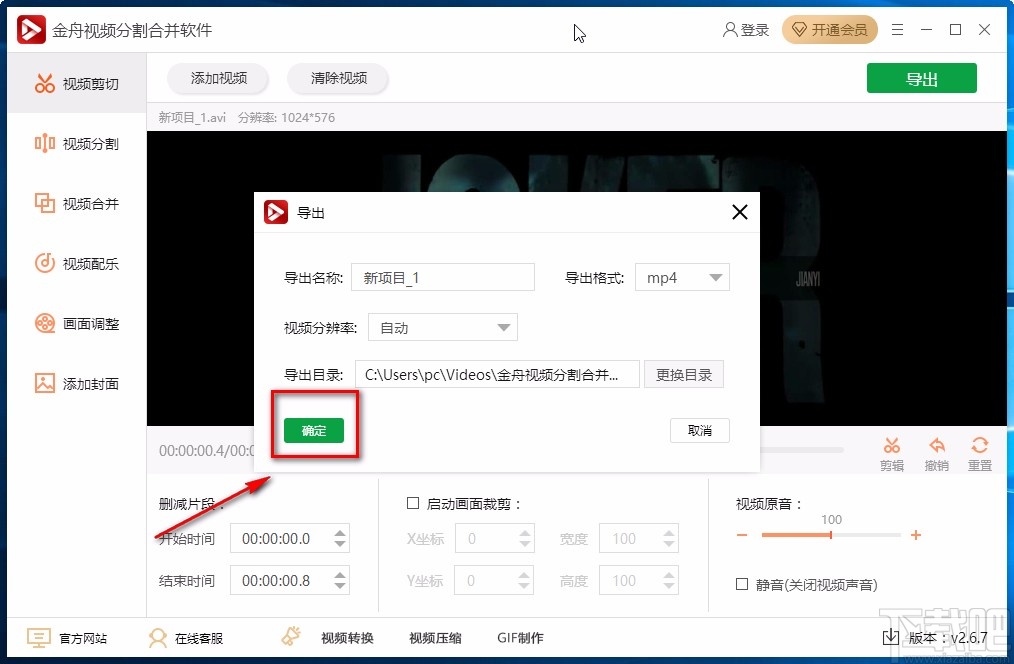Screen dimensions: 1014x664
Task: Click 更换目录 to change export folder
Action: coord(684,374)
